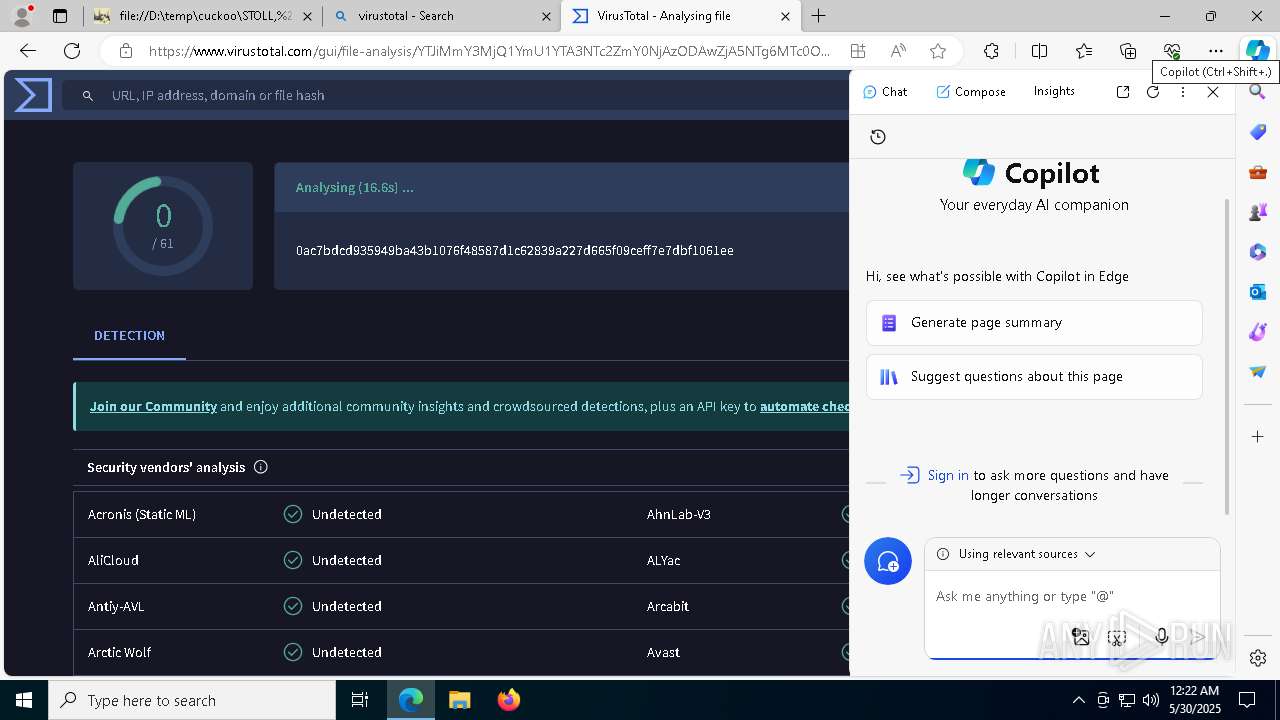Click the browser address bar URL
Viewport: 1280px width, 720px height.
pyautogui.click(x=489, y=51)
